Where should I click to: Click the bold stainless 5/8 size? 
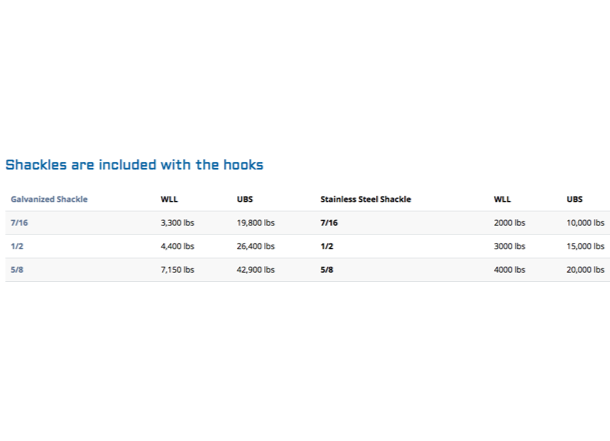327,270
